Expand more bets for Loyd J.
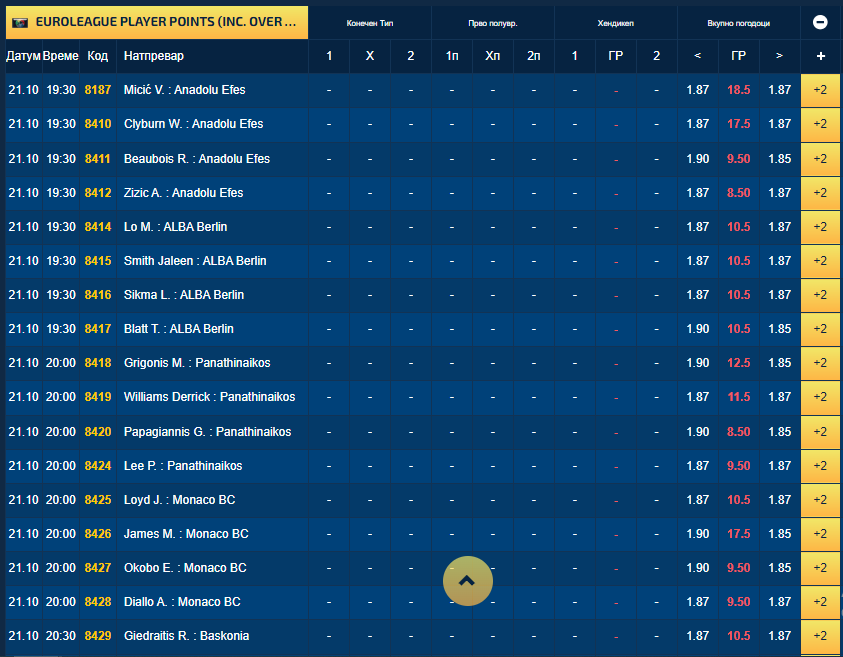Viewport: 843px width, 657px height. 820,499
